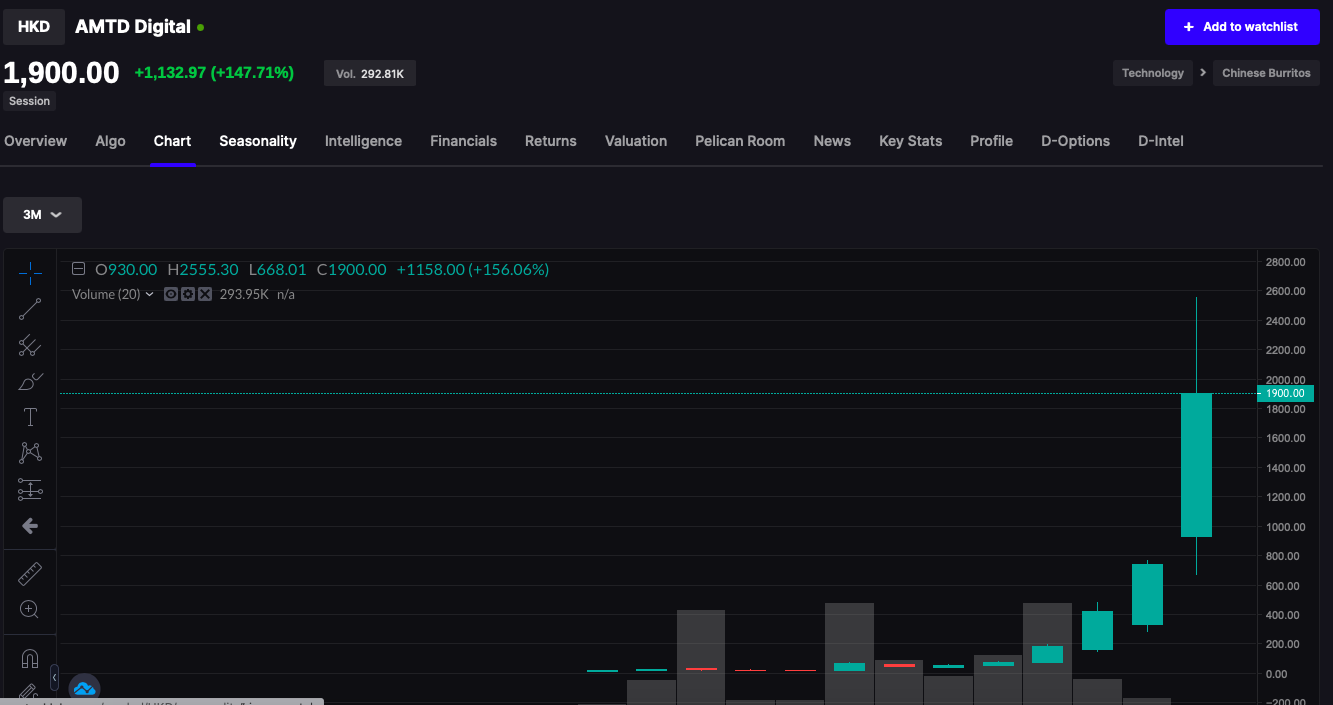
Task: Select the Chart tab
Action: pyautogui.click(x=172, y=141)
